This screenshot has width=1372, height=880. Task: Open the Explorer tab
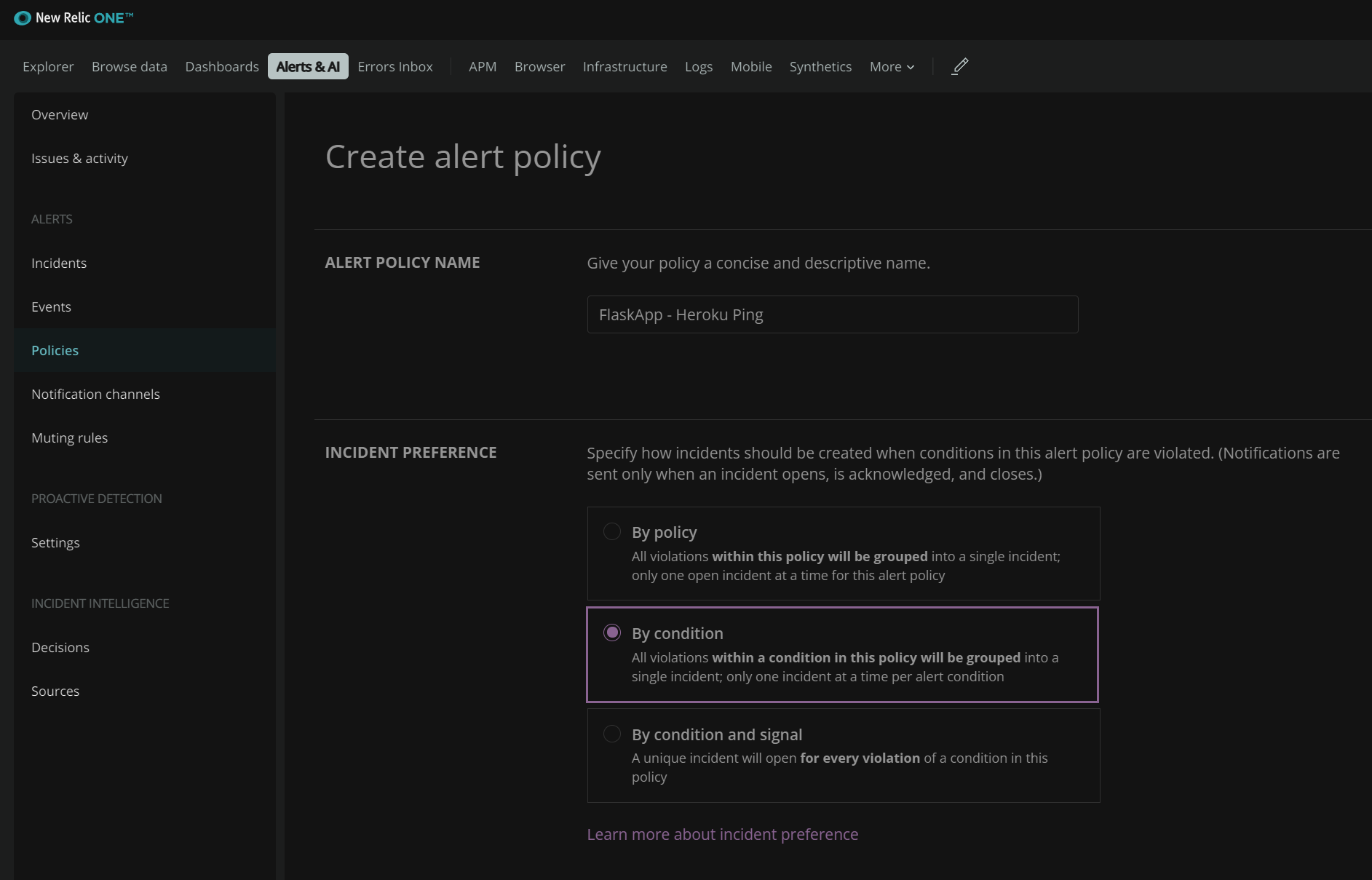point(48,66)
